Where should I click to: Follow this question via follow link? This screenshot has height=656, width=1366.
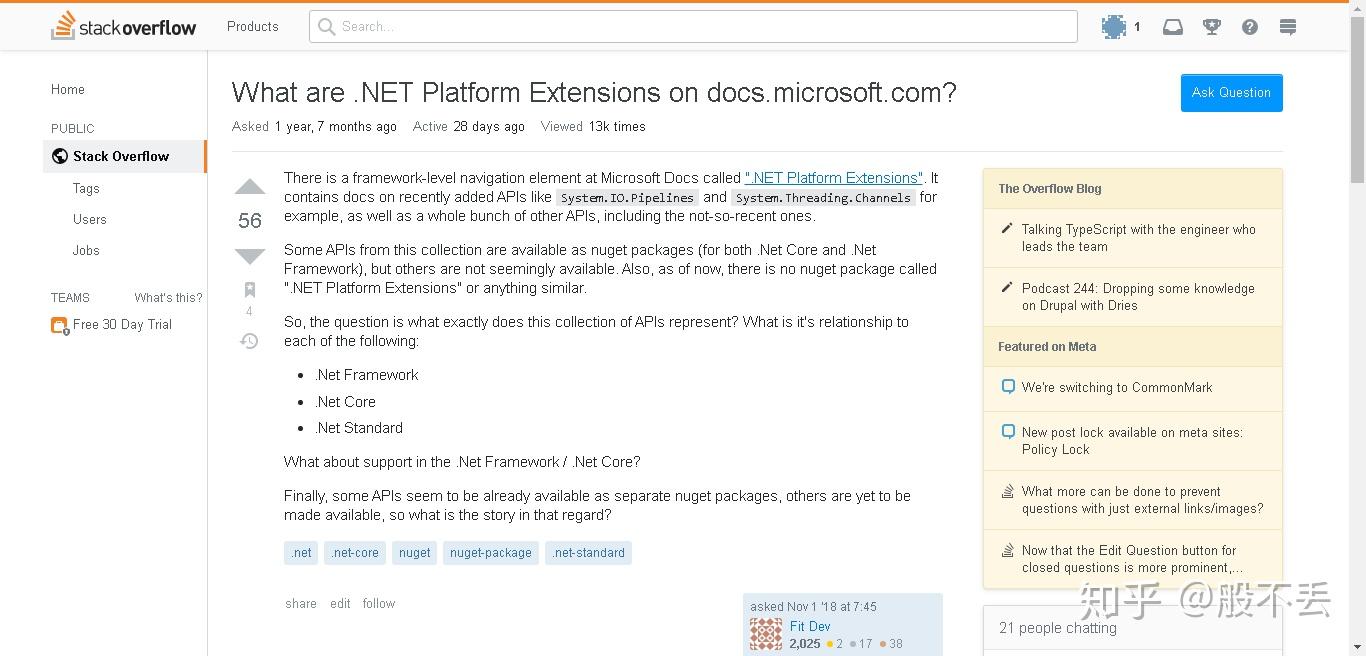(x=379, y=604)
